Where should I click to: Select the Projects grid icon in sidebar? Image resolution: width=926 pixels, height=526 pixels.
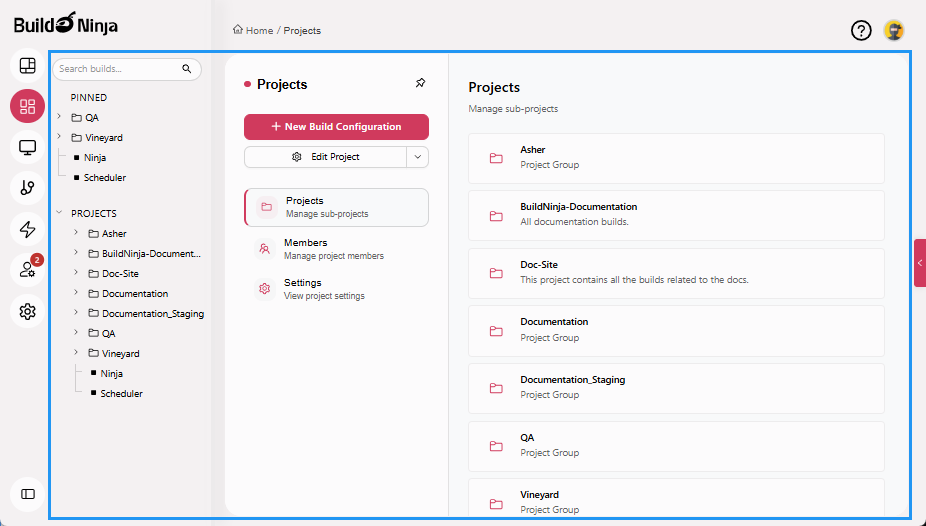(x=28, y=106)
